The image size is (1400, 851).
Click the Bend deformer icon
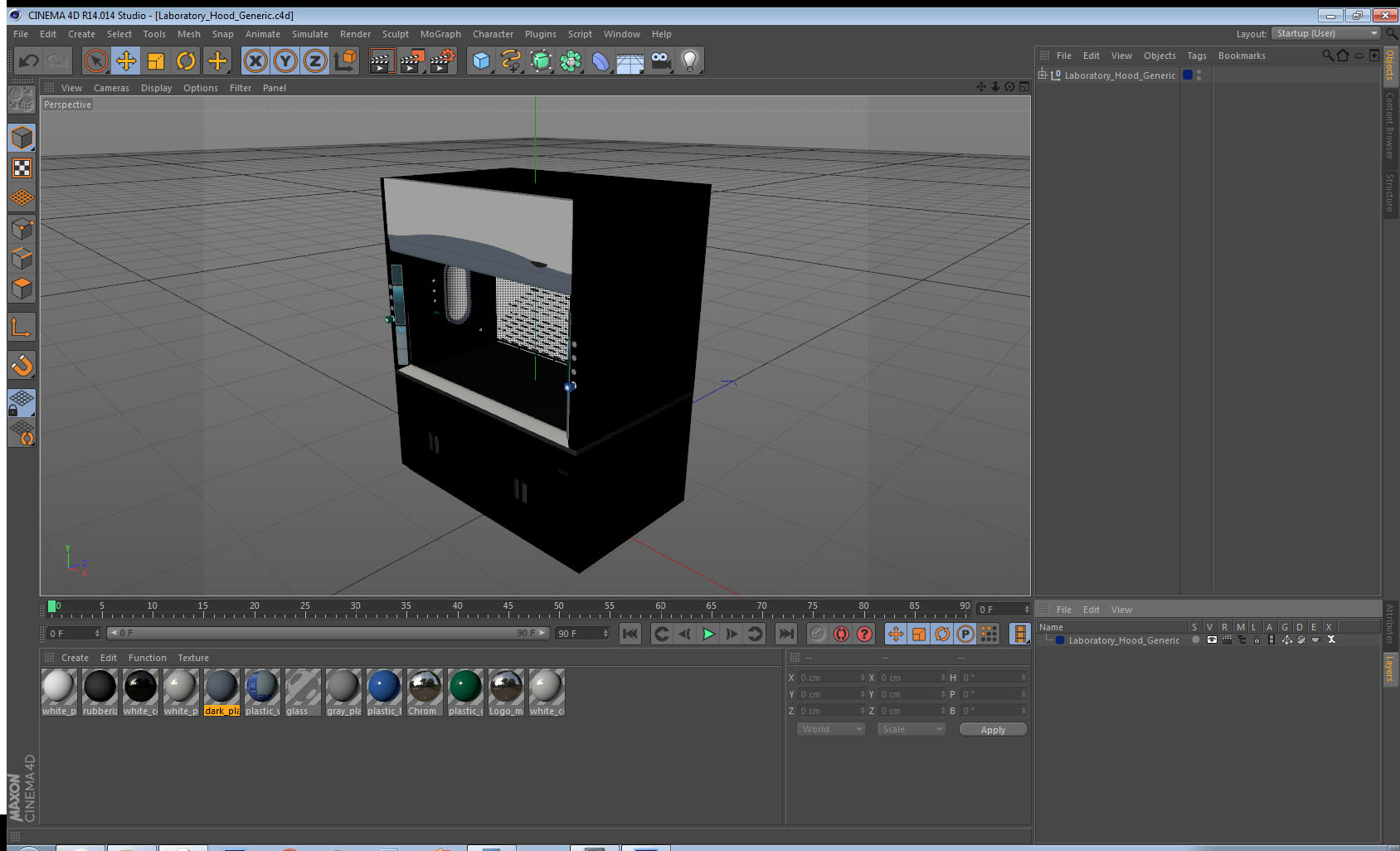(600, 61)
